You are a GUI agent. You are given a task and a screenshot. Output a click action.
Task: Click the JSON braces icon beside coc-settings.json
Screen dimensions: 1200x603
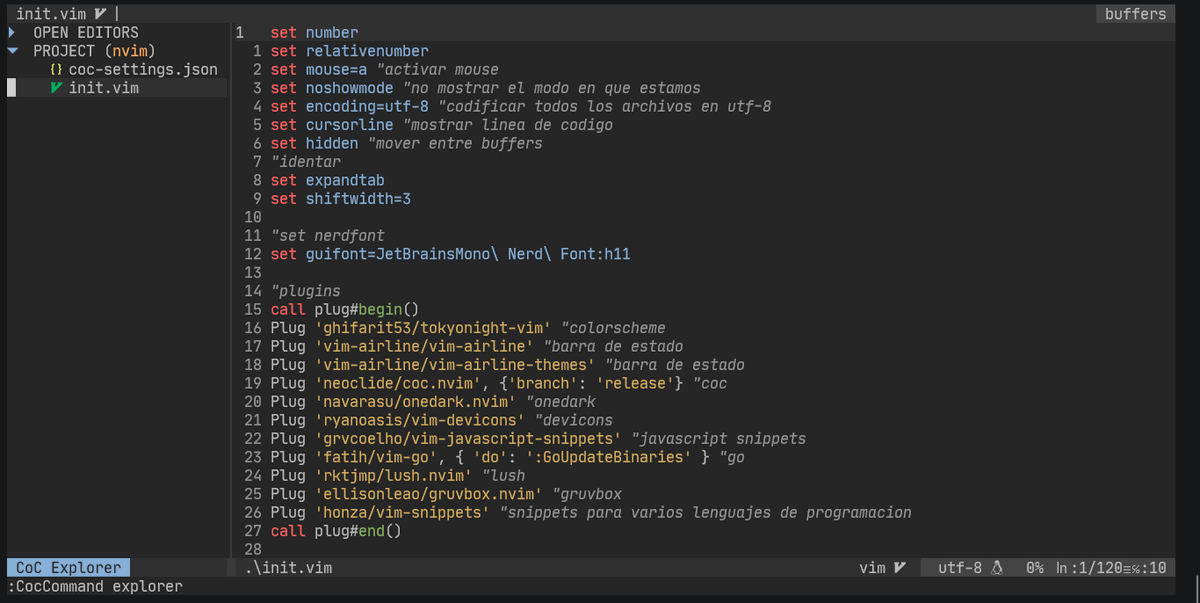pyautogui.click(x=57, y=70)
